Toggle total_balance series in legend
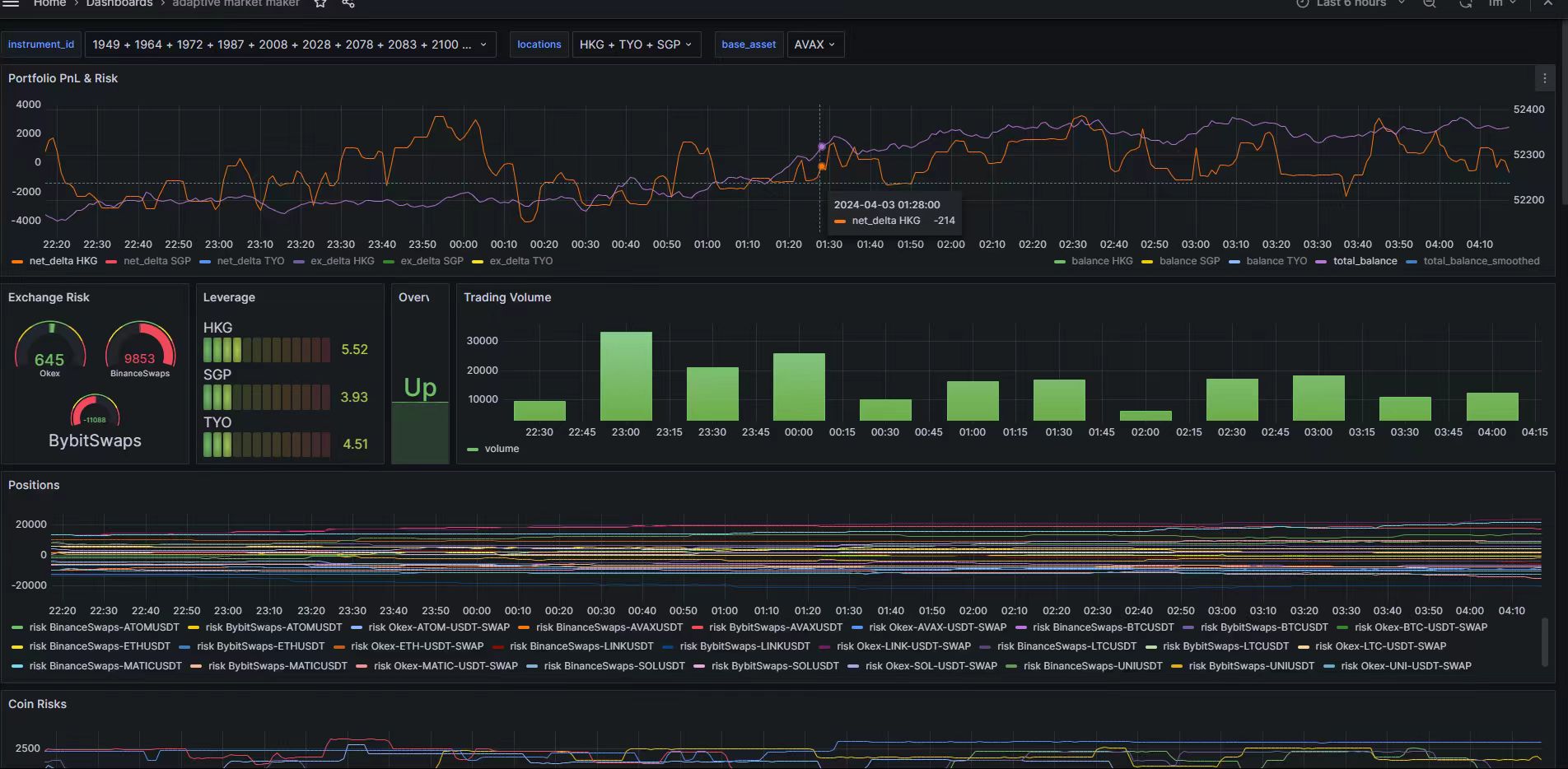This screenshot has width=1568, height=769. point(1365,261)
